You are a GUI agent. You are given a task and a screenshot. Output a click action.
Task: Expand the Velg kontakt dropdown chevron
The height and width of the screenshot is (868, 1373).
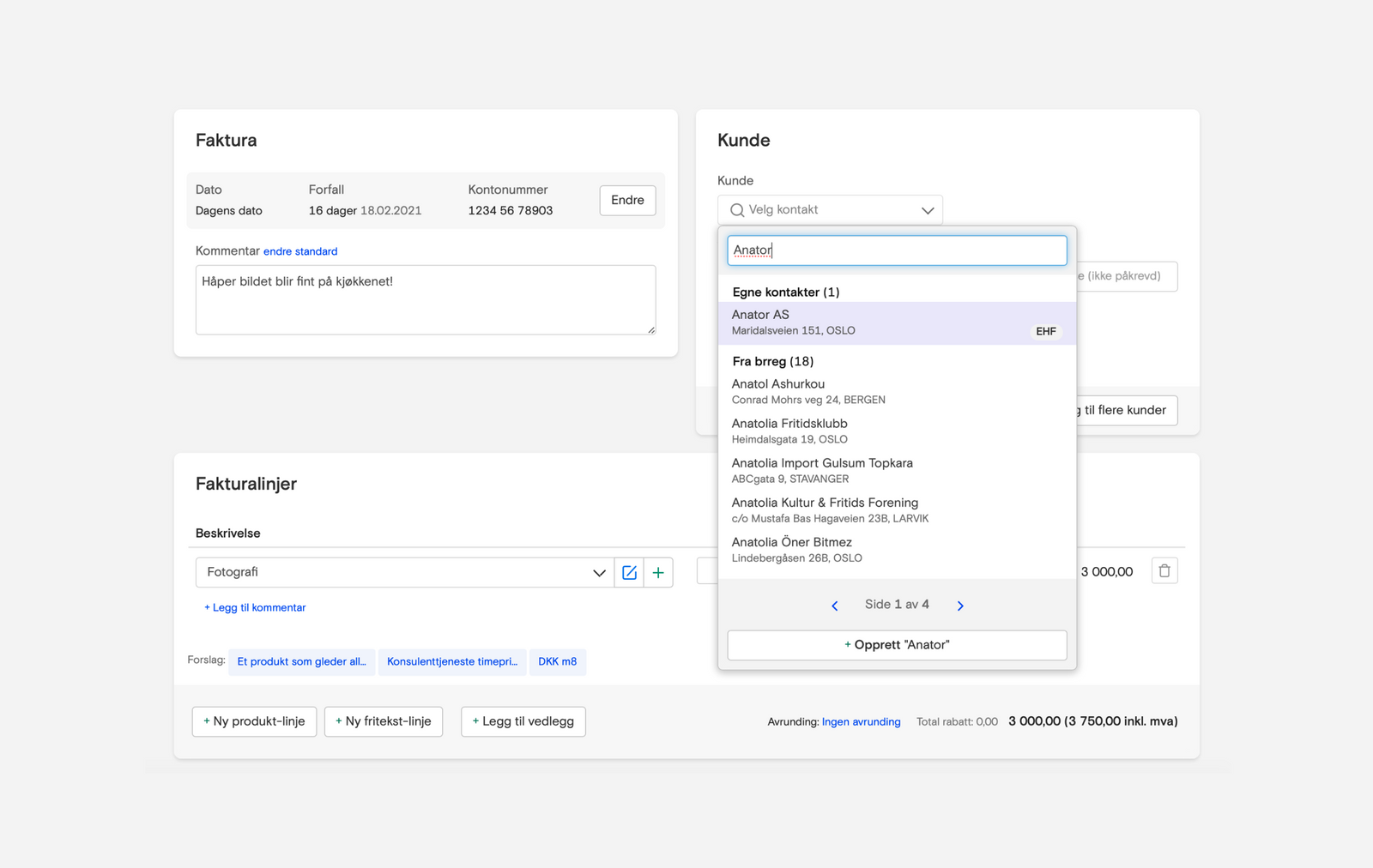[927, 210]
